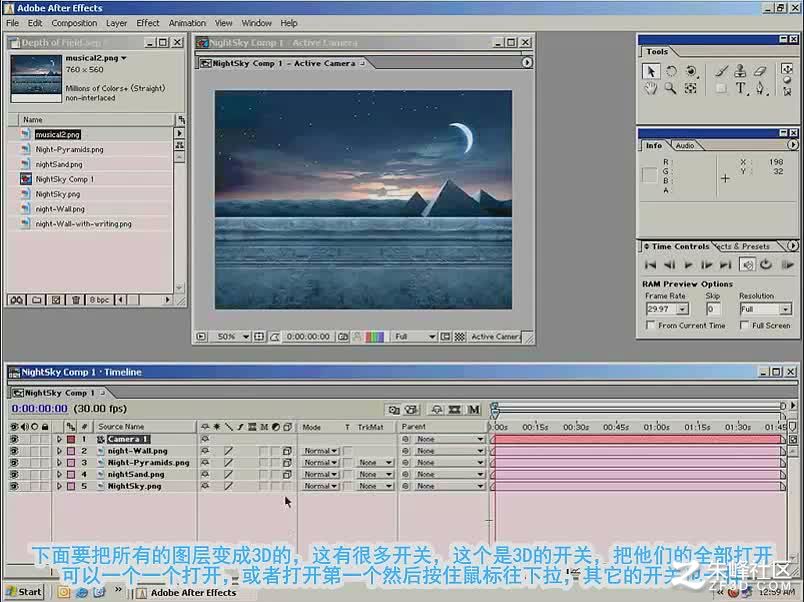Click the trash delete icon in Project panel
The width and height of the screenshot is (804, 602).
(75, 300)
